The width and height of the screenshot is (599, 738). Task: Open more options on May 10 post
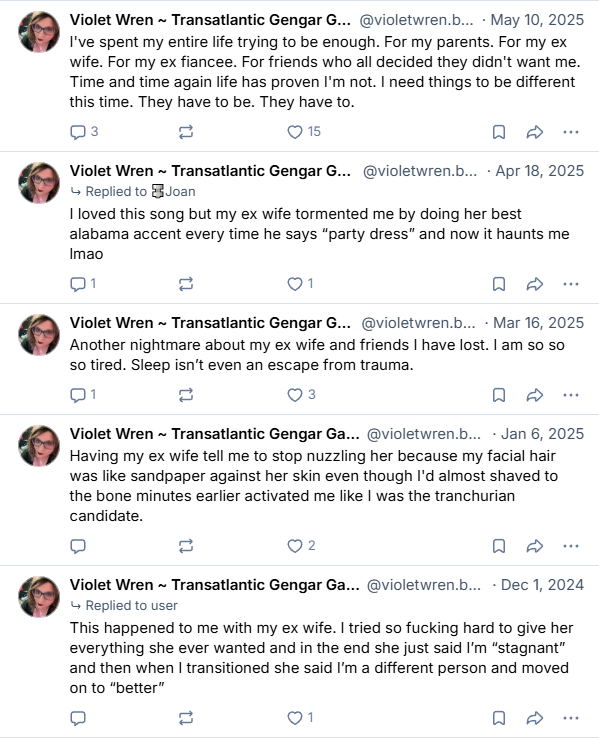coord(571,132)
